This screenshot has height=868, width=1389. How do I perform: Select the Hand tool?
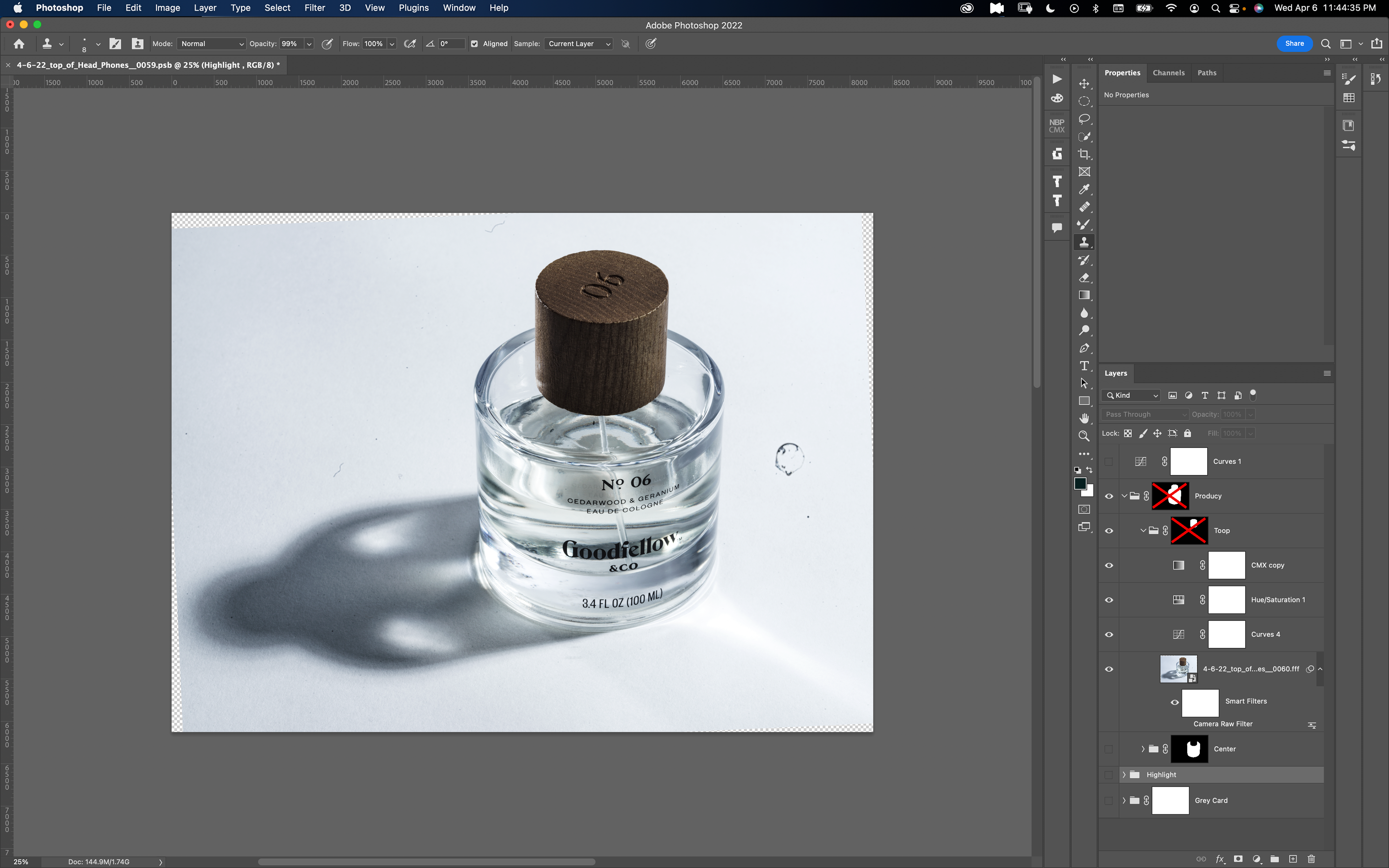point(1084,418)
